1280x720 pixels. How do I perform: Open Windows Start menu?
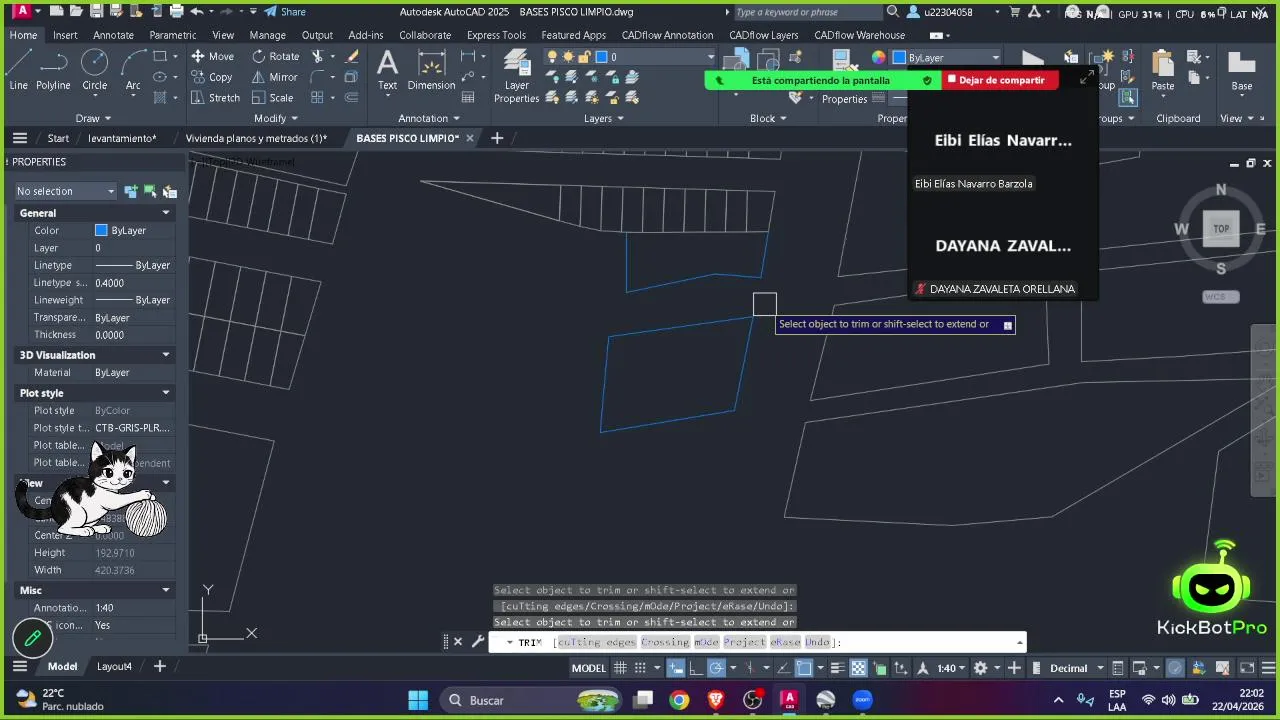[x=418, y=700]
